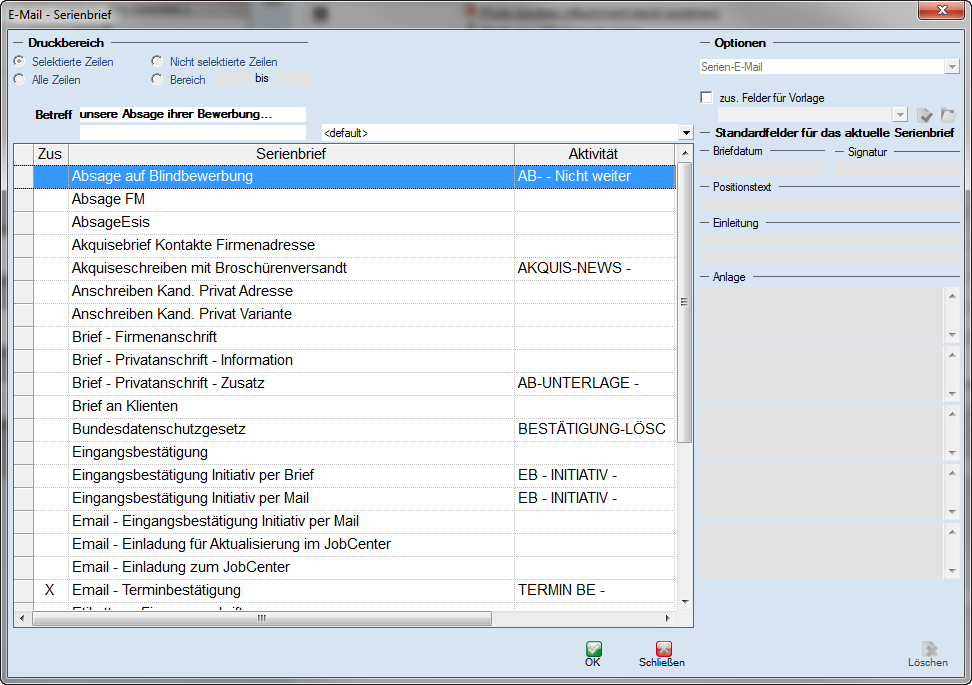Viewport: 972px width, 685px height.
Task: Click the list's vertical scrollbar down arrow
Action: coord(685,601)
